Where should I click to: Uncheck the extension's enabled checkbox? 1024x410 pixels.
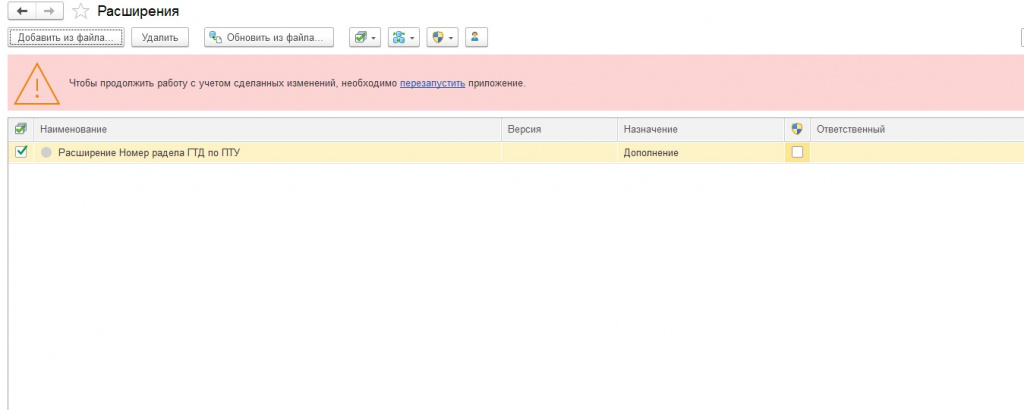tap(21, 151)
